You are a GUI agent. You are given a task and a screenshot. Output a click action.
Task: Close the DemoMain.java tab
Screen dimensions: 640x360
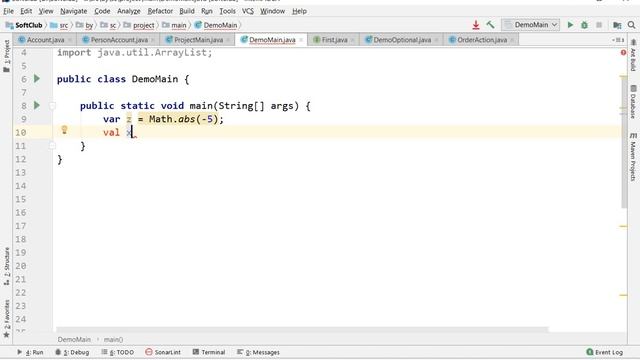click(301, 40)
